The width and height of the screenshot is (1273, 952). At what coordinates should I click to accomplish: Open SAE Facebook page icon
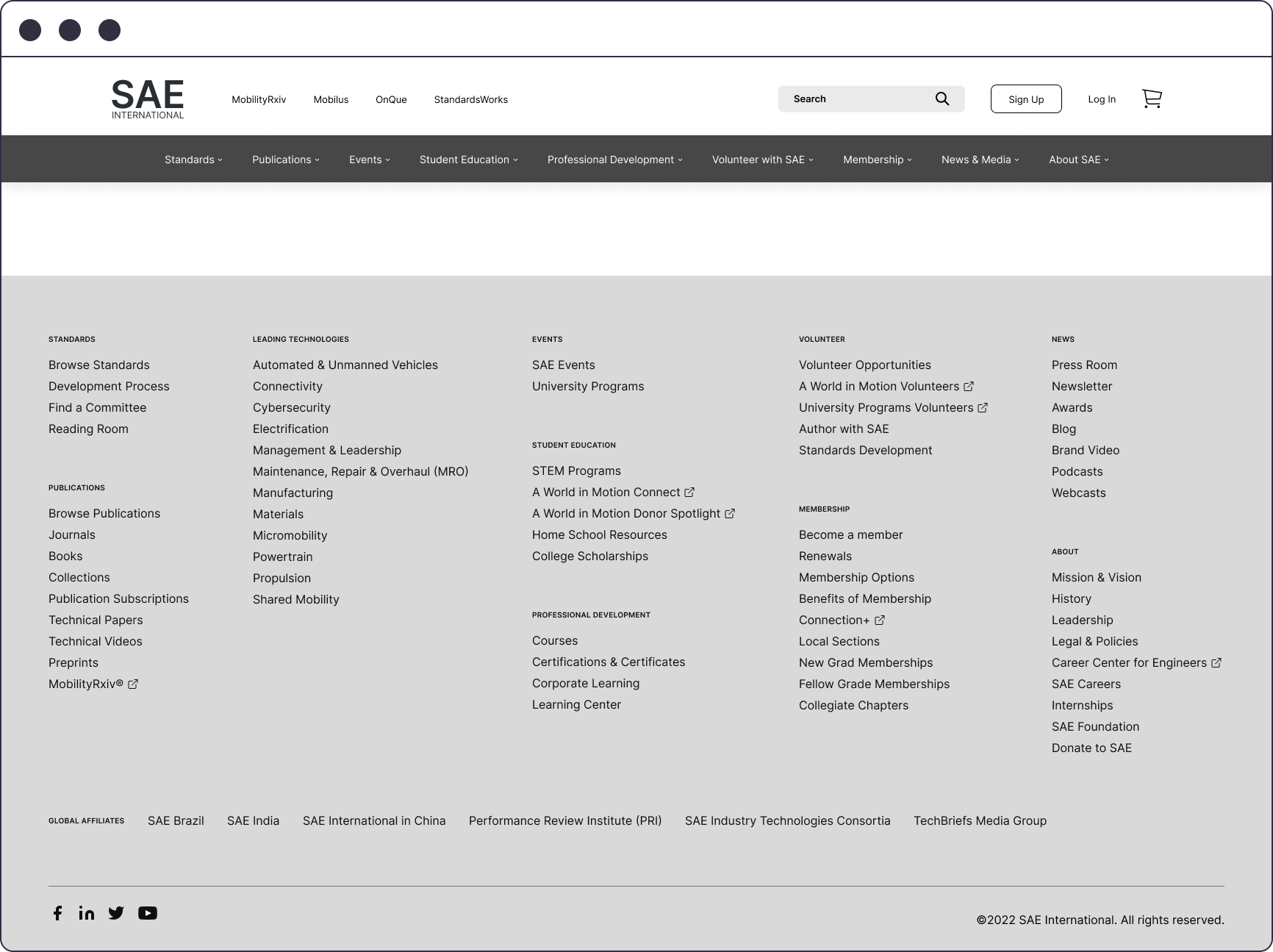pyautogui.click(x=57, y=913)
